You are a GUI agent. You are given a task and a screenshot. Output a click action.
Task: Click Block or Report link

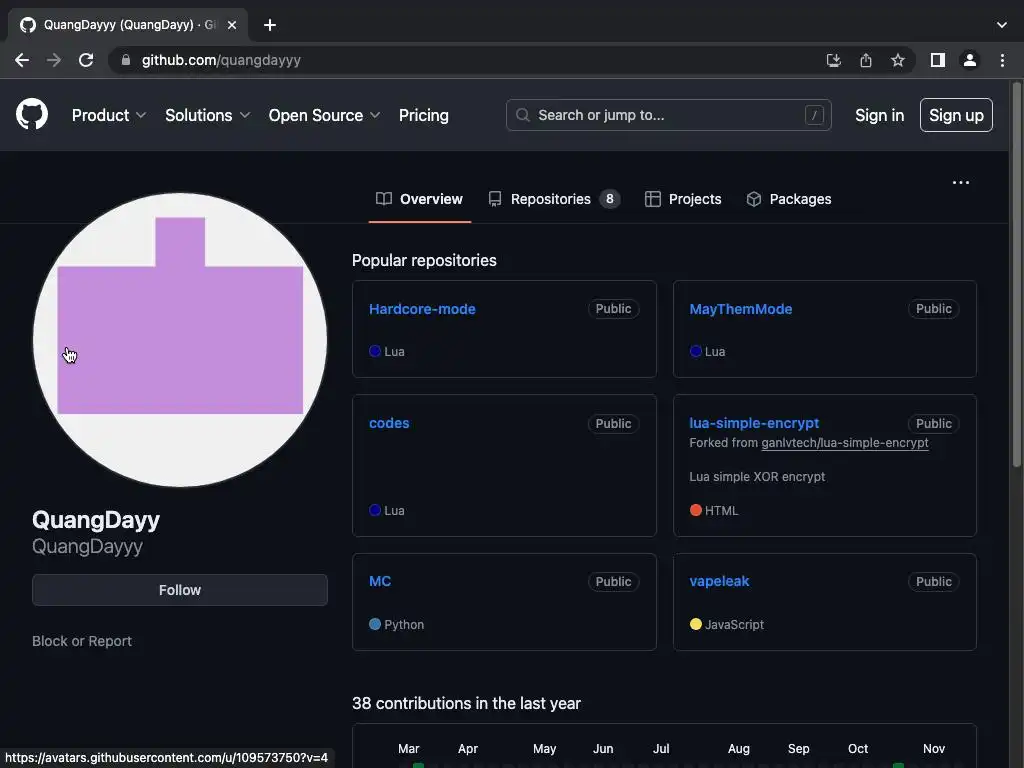click(x=82, y=641)
